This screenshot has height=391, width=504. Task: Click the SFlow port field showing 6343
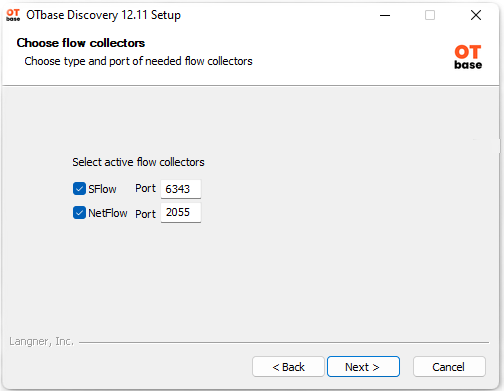tap(181, 189)
